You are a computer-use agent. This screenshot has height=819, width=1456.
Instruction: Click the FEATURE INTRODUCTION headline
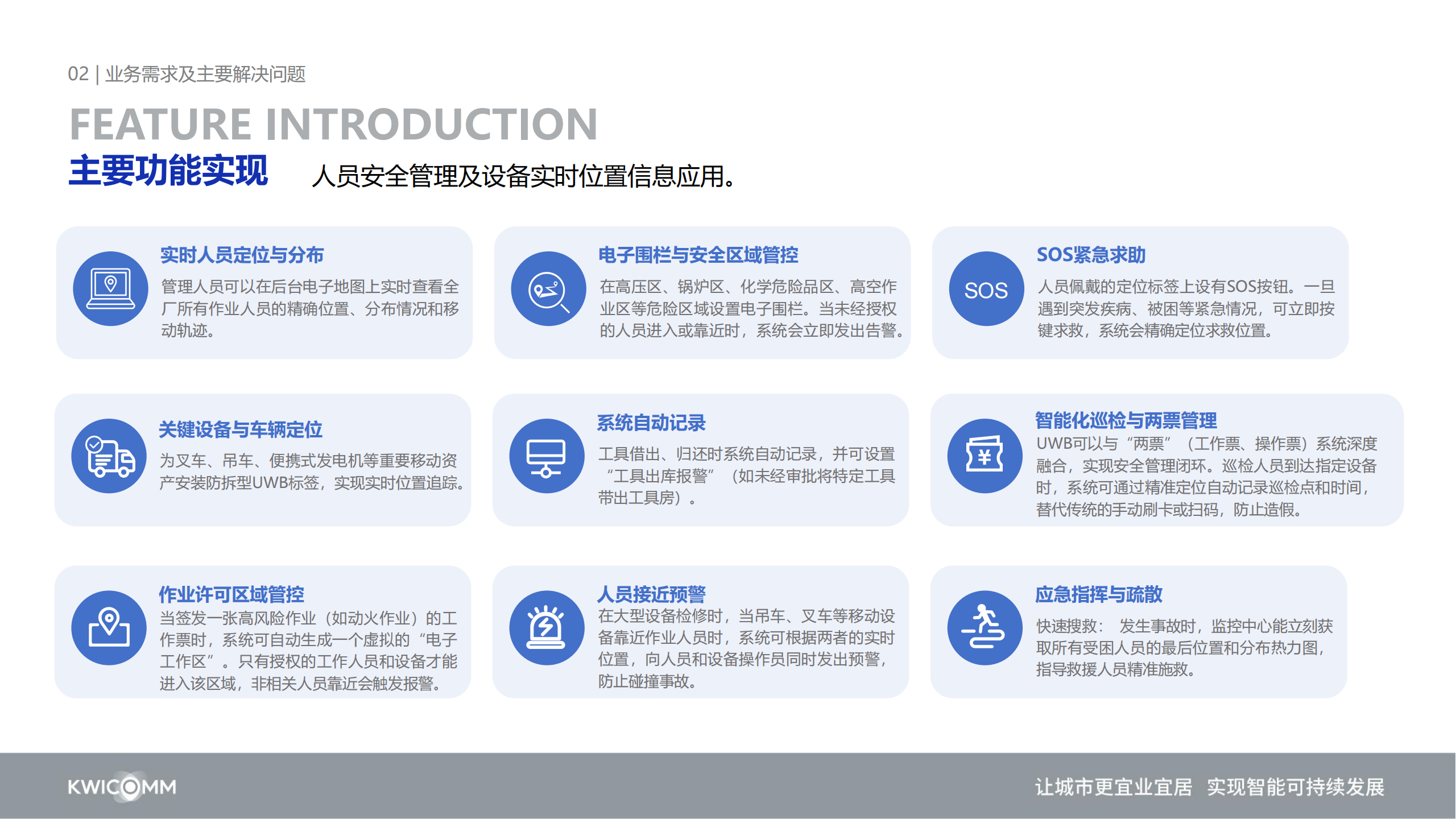pyautogui.click(x=333, y=125)
